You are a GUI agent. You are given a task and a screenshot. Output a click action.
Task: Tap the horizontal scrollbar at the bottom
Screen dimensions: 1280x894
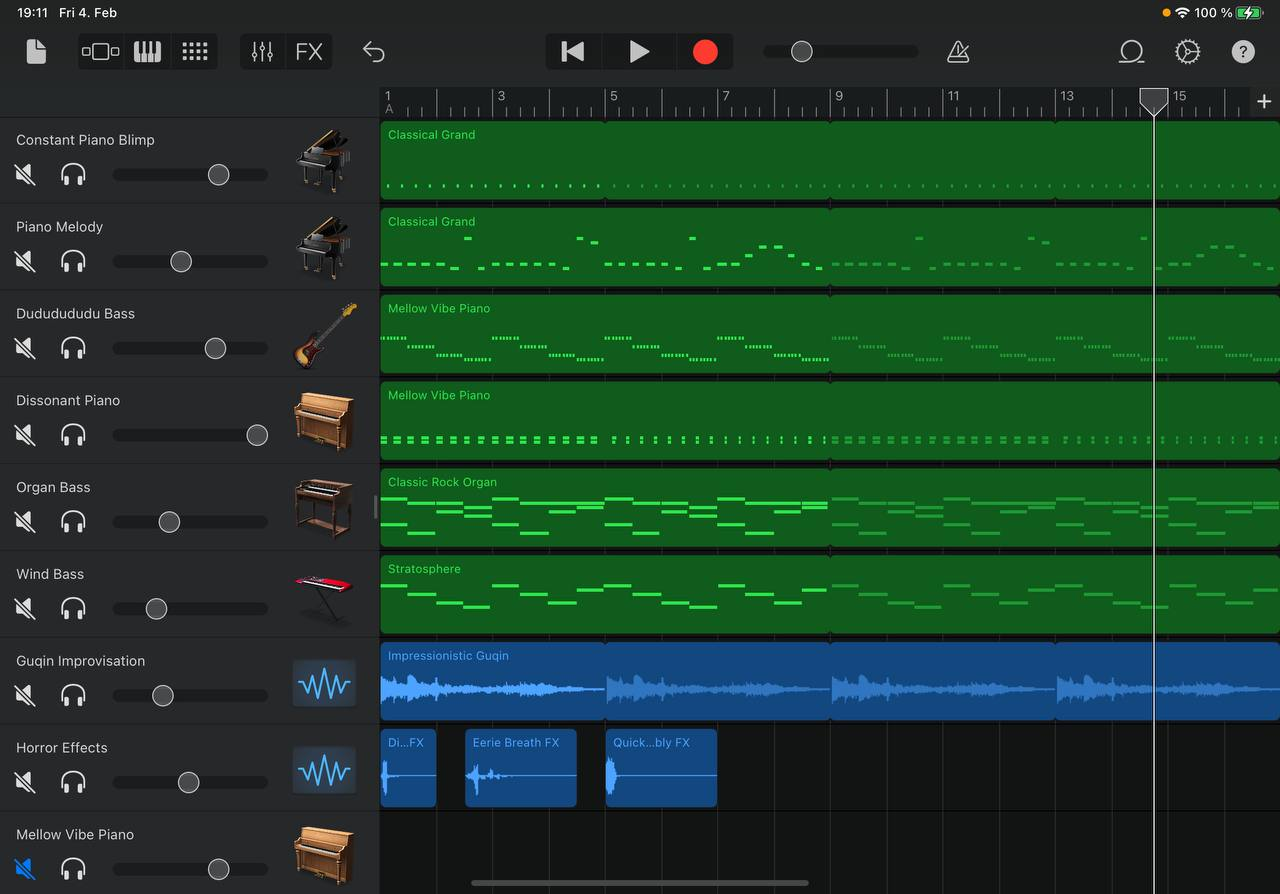pyautogui.click(x=640, y=882)
